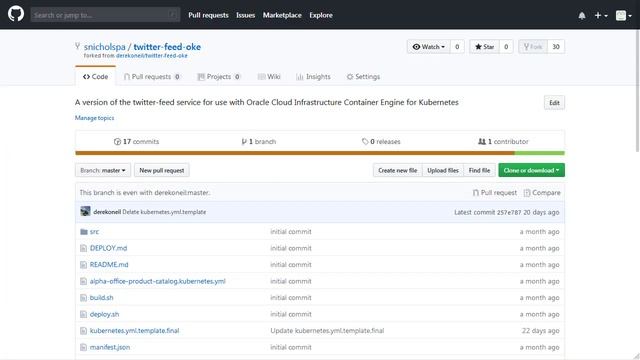View the watchers count next to Watch
This screenshot has height=360, width=640.
[x=457, y=47]
